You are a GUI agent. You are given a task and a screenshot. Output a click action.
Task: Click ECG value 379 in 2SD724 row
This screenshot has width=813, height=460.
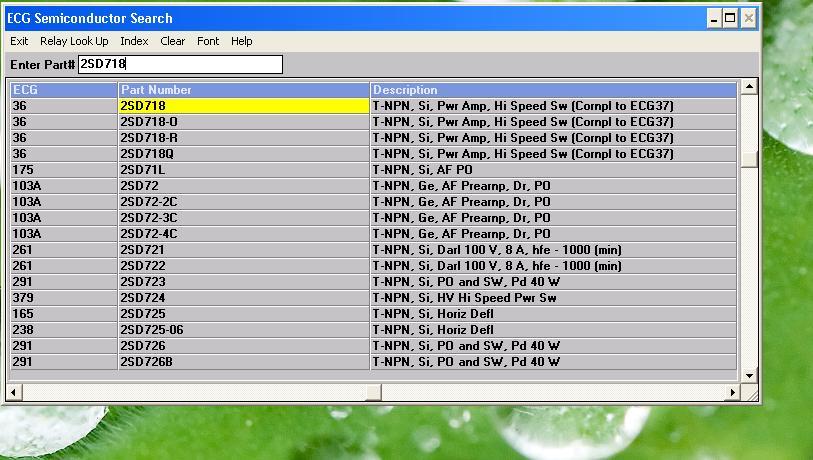64,298
